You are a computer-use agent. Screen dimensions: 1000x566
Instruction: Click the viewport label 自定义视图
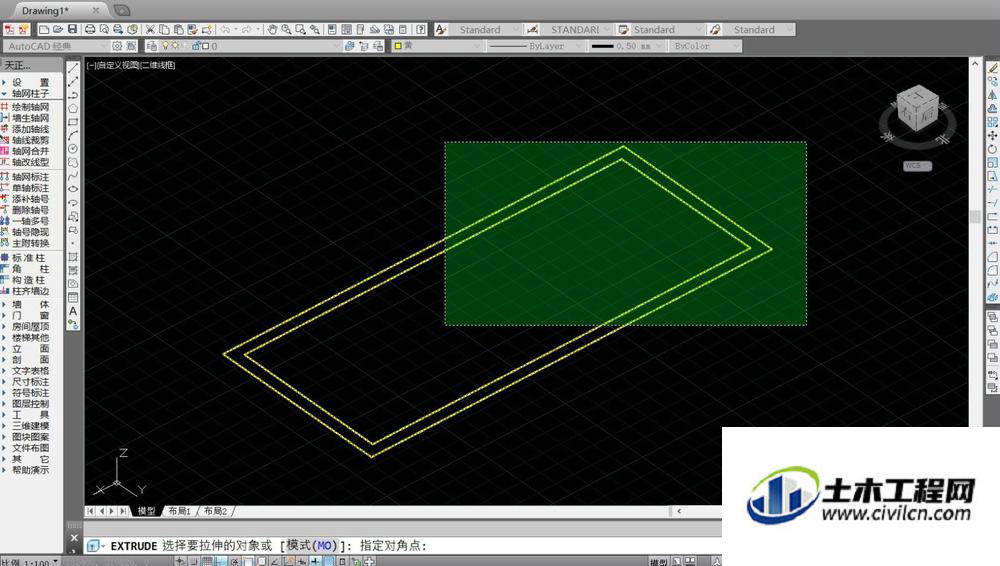[x=118, y=65]
